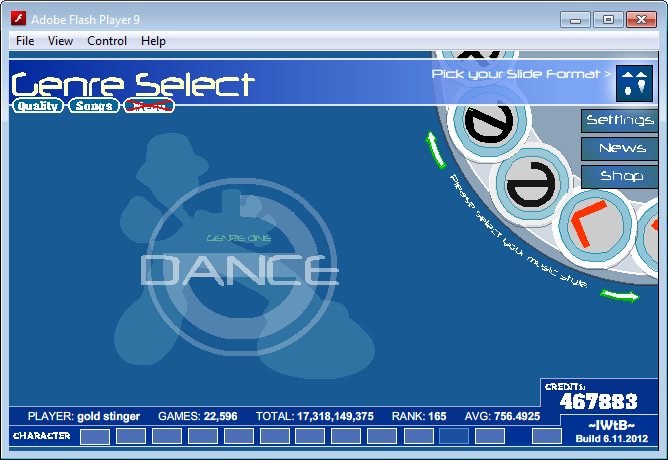Click the Build 6.11.2012 label

pyautogui.click(x=612, y=439)
